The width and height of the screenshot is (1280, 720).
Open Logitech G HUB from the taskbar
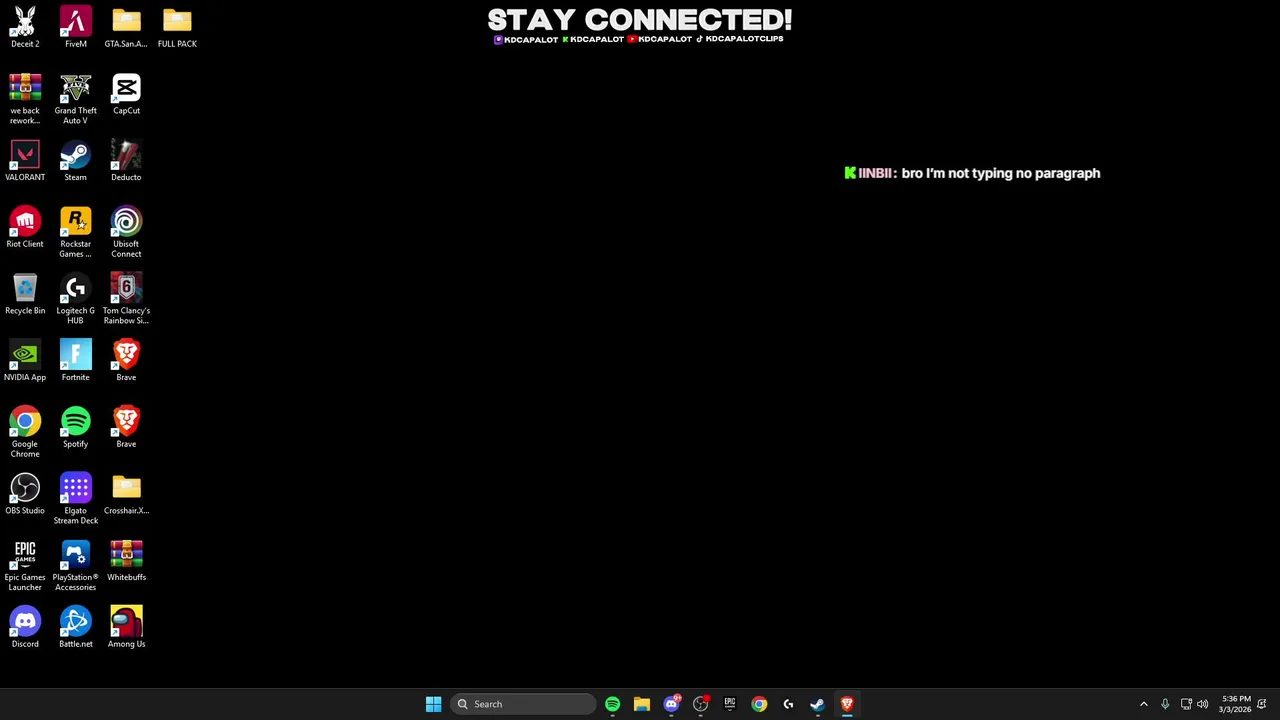point(788,704)
